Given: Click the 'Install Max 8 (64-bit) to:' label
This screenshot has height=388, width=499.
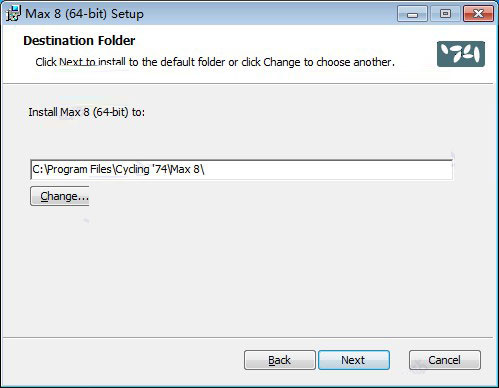Looking at the screenshot, I should (x=87, y=112).
